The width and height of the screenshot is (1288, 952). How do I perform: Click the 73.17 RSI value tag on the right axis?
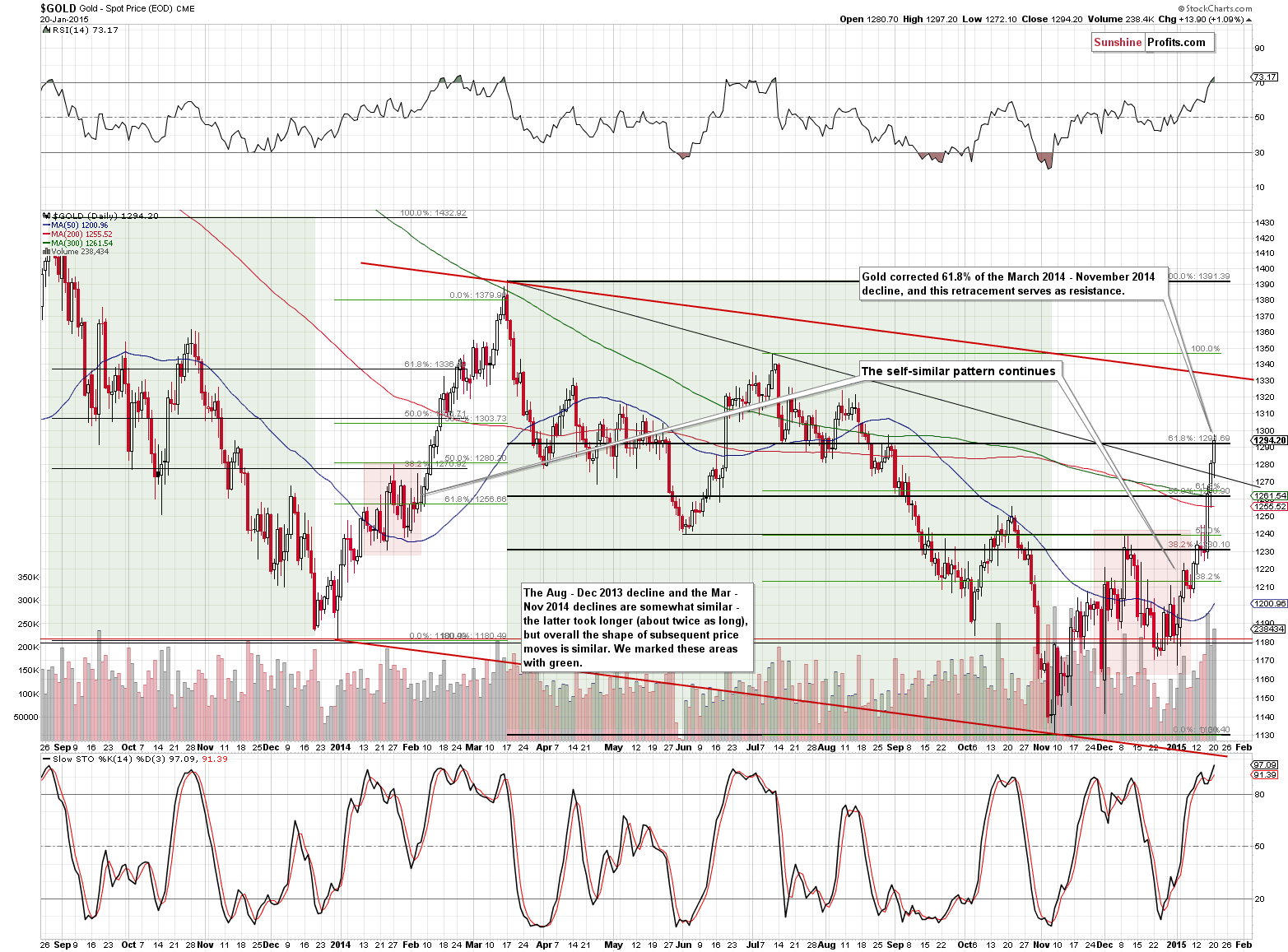pyautogui.click(x=1266, y=77)
